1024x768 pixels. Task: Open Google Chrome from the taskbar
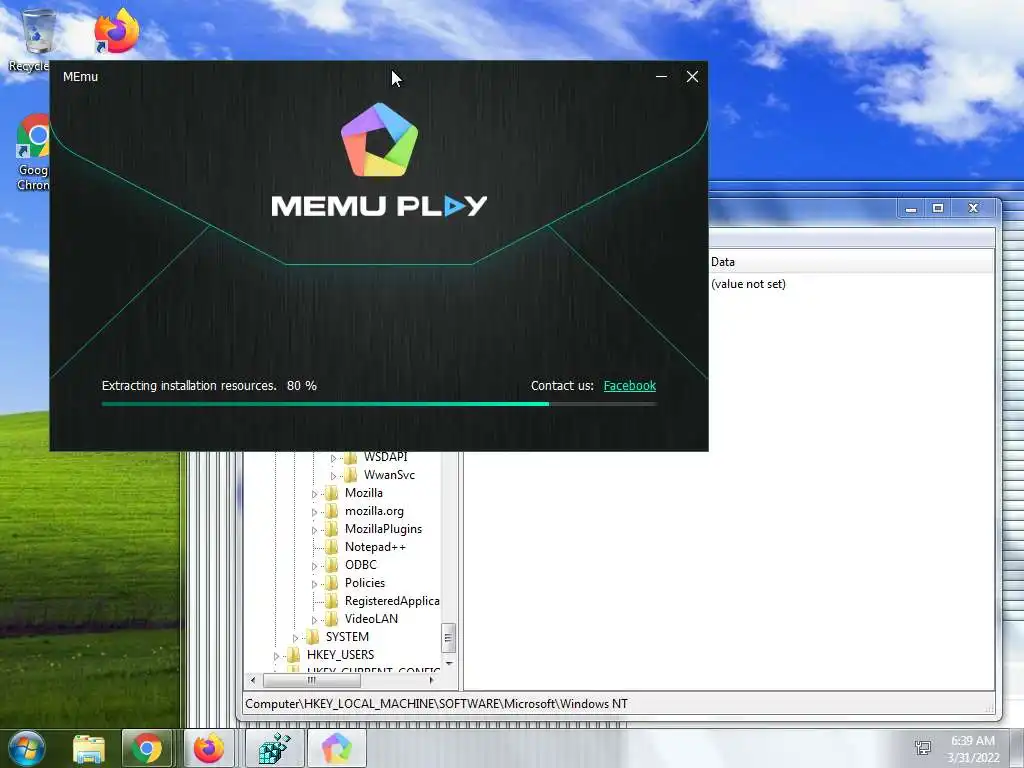147,749
